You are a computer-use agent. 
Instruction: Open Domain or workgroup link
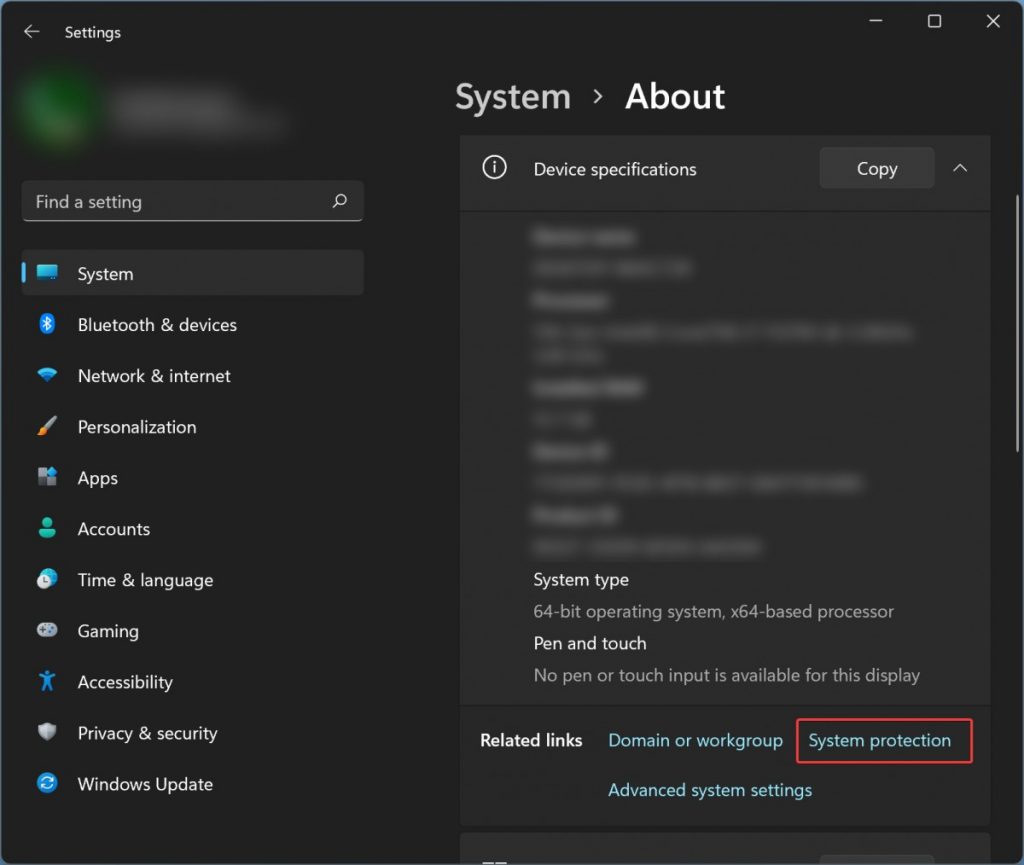click(x=695, y=740)
